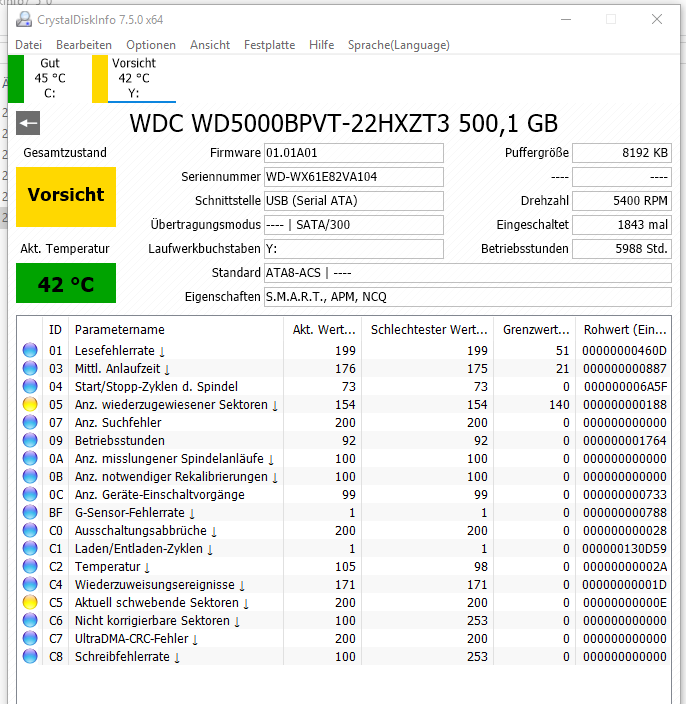Click status circle for Lesefehlerrate row

coord(30,350)
